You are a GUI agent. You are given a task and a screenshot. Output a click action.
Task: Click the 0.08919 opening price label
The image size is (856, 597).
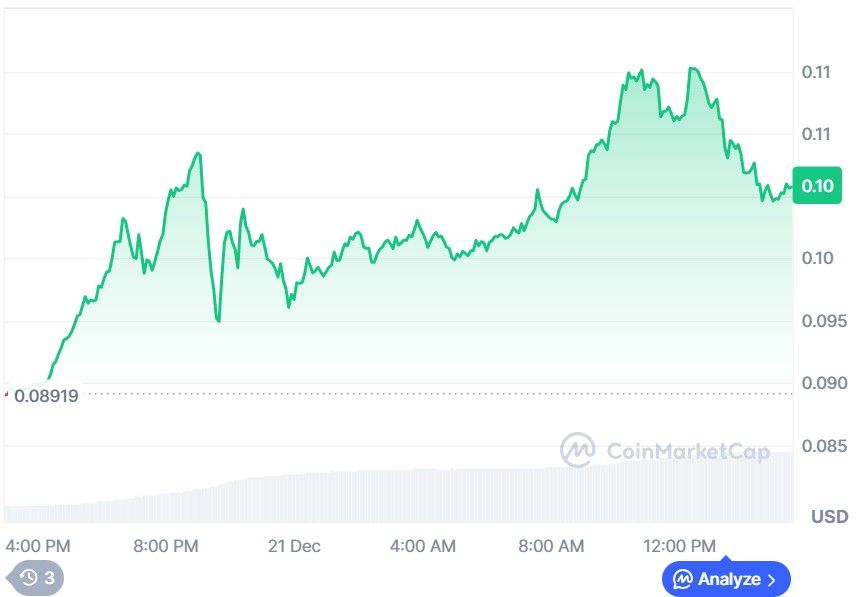click(45, 395)
